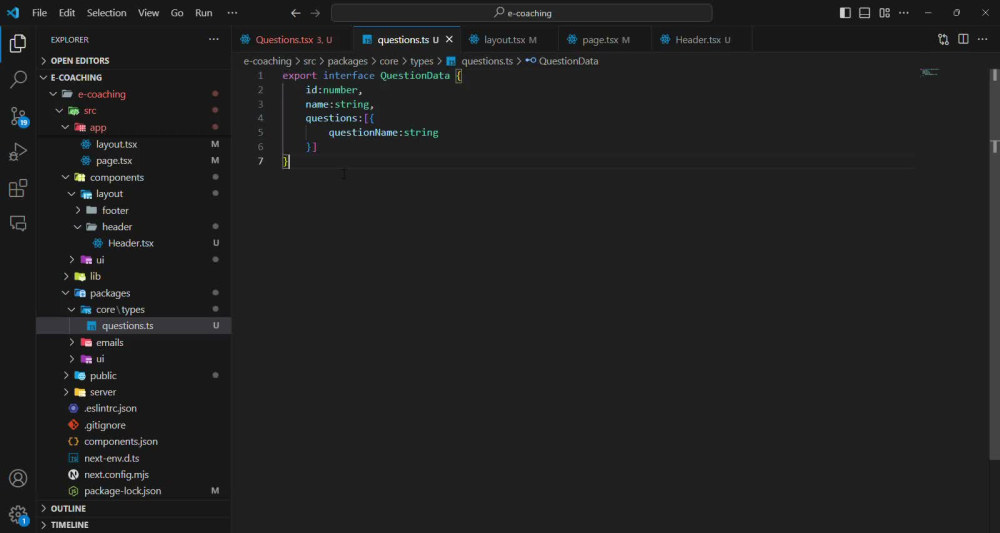Open the chat icon in activity bar
Viewport: 1000px width, 533px height.
[18, 223]
